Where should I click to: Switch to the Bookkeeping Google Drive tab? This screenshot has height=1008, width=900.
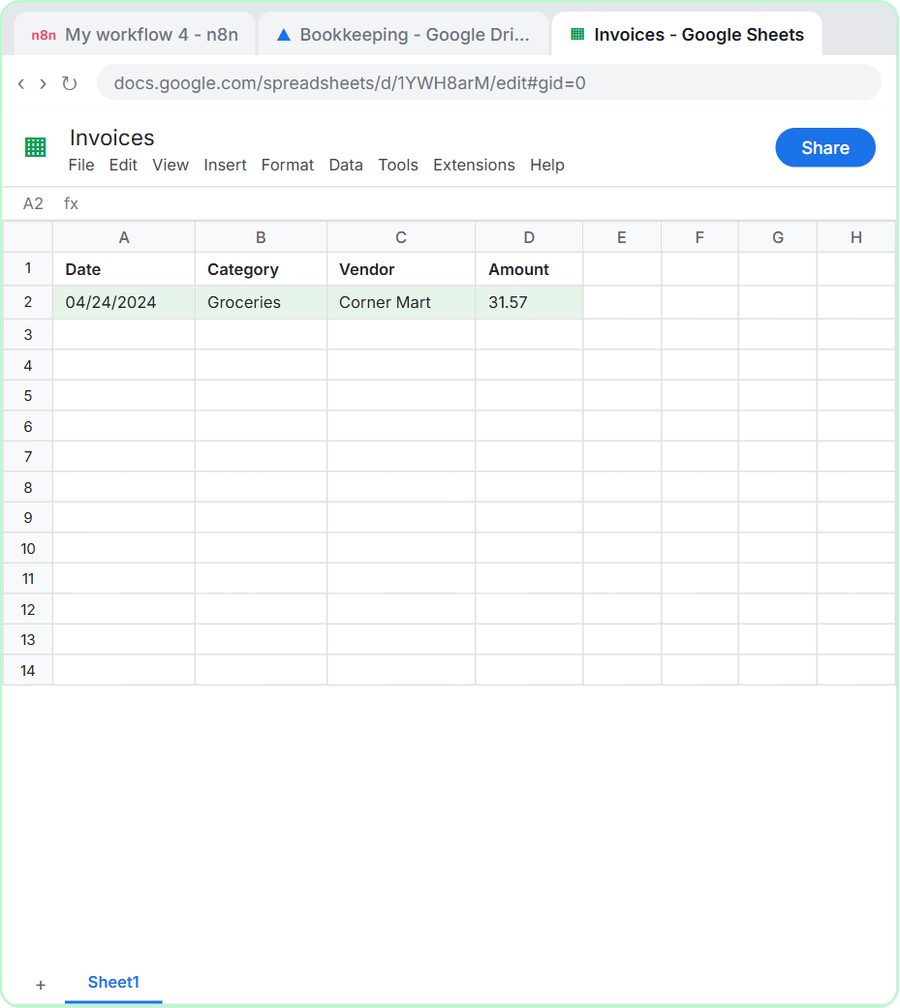[403, 35]
